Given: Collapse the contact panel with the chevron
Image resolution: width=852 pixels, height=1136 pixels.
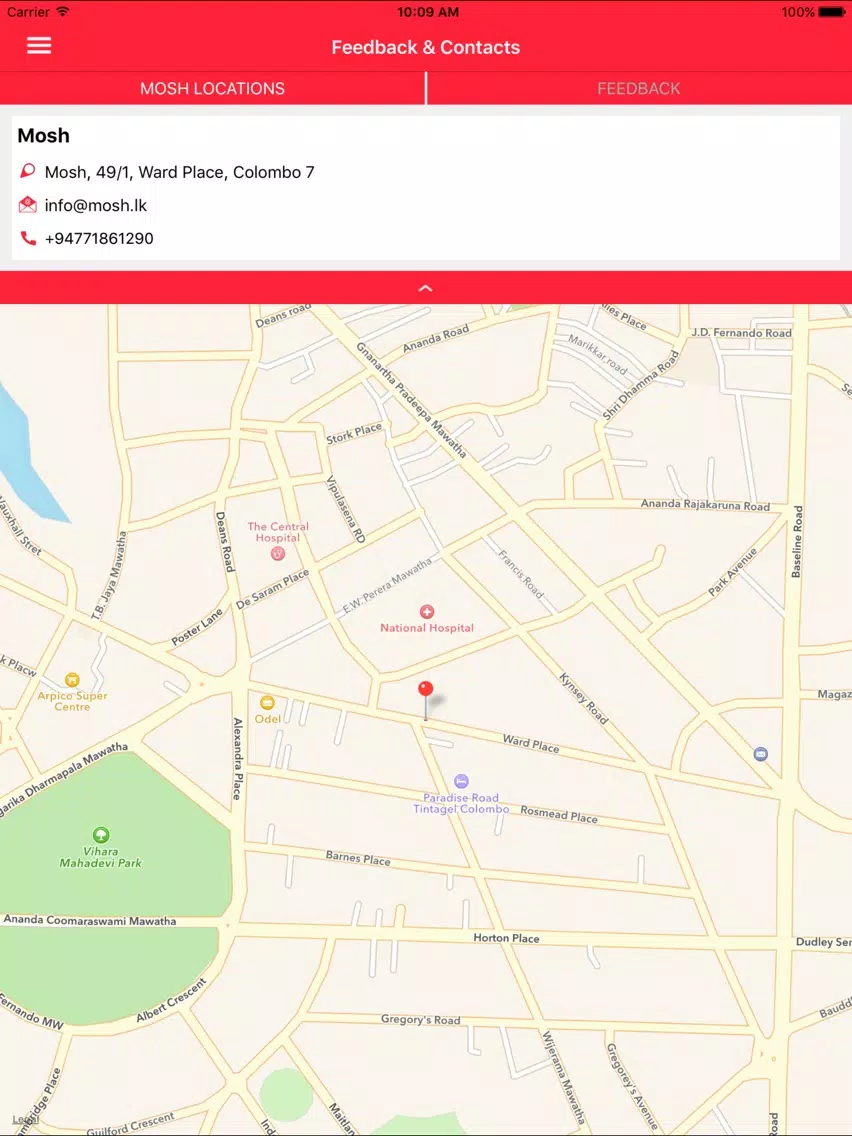Looking at the screenshot, I should pyautogui.click(x=426, y=288).
